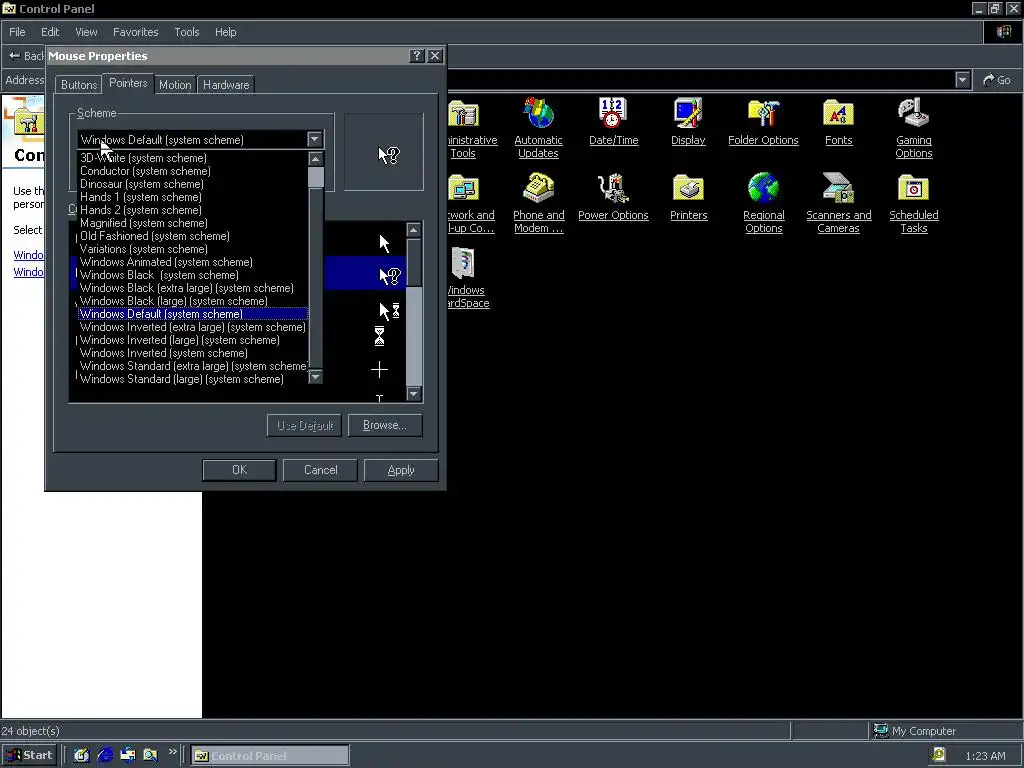Open the Scanners and Cameras icon
Image resolution: width=1024 pixels, height=768 pixels.
[x=839, y=188]
